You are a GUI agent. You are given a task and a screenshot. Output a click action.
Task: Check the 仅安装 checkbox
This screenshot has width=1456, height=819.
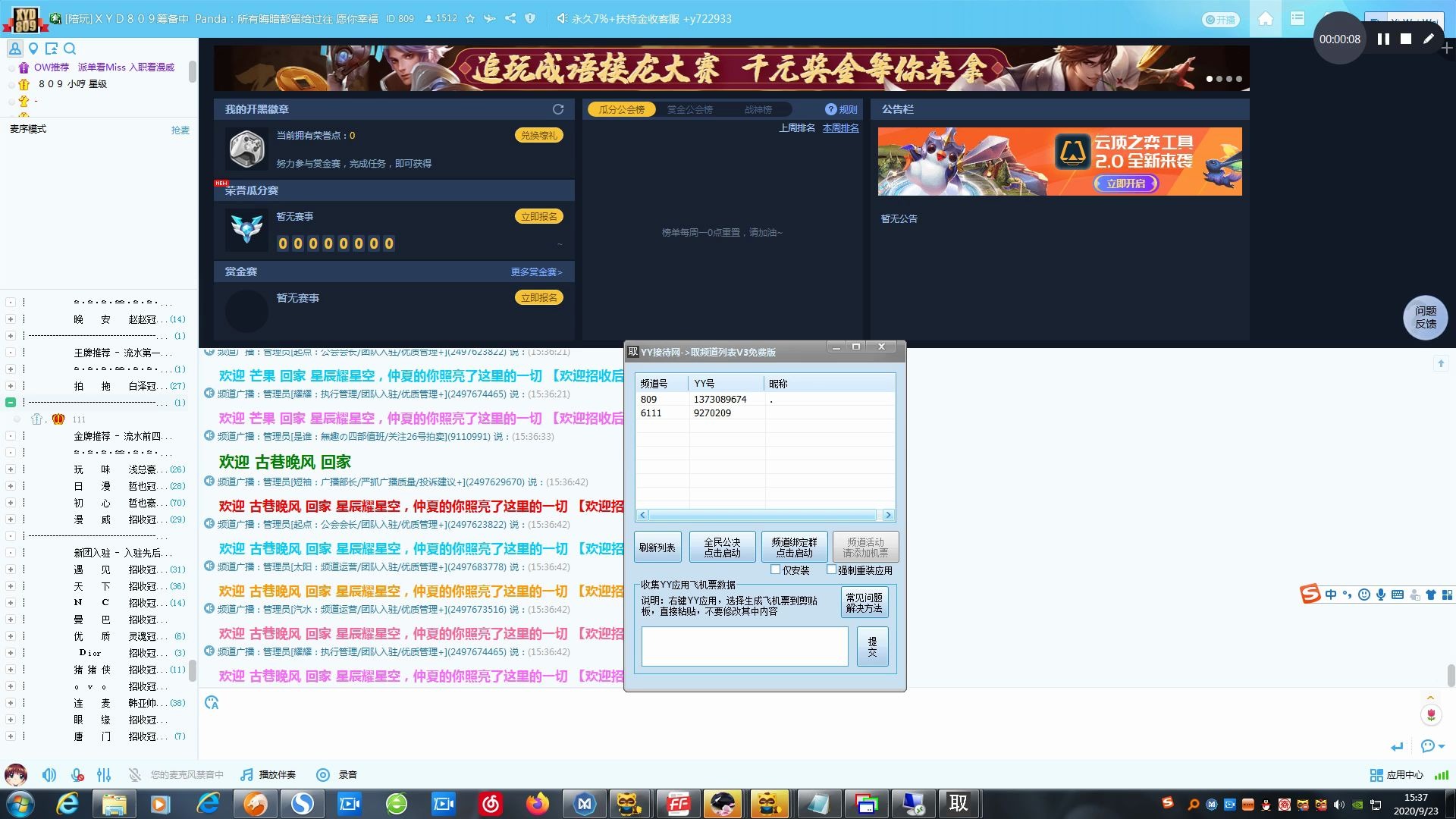(x=775, y=570)
